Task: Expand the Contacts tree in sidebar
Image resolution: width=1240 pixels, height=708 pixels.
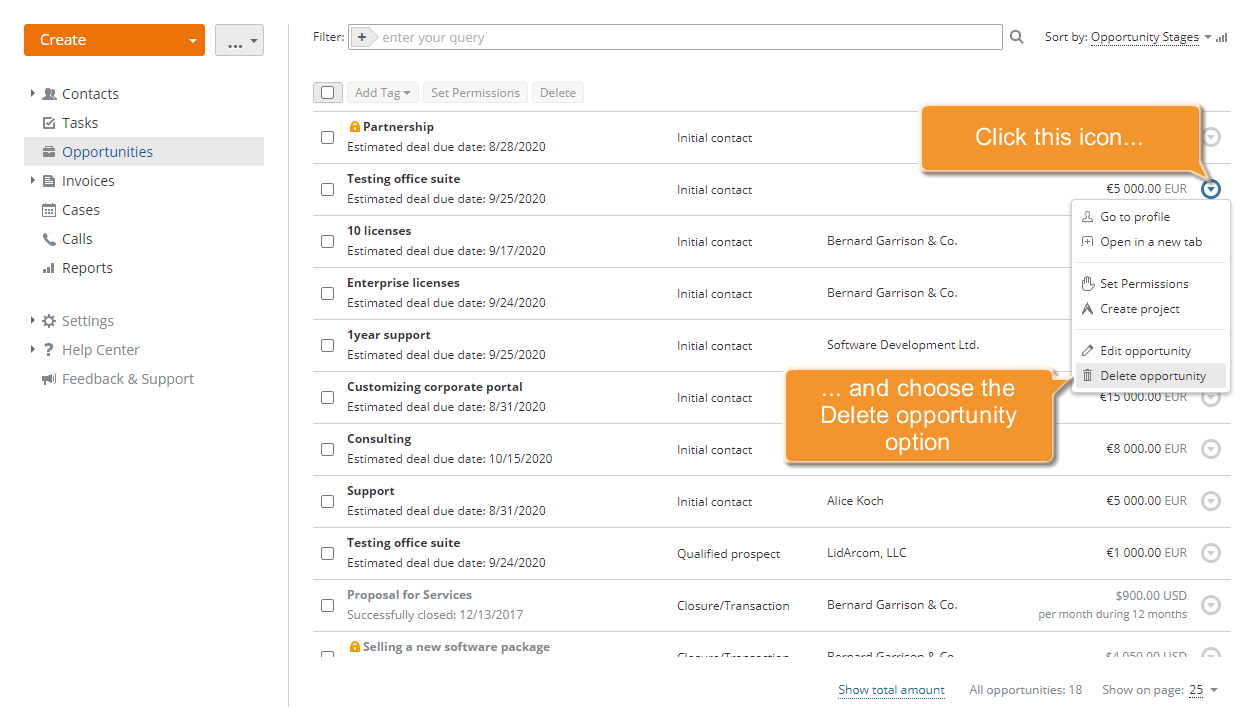Action: pyautogui.click(x=33, y=93)
